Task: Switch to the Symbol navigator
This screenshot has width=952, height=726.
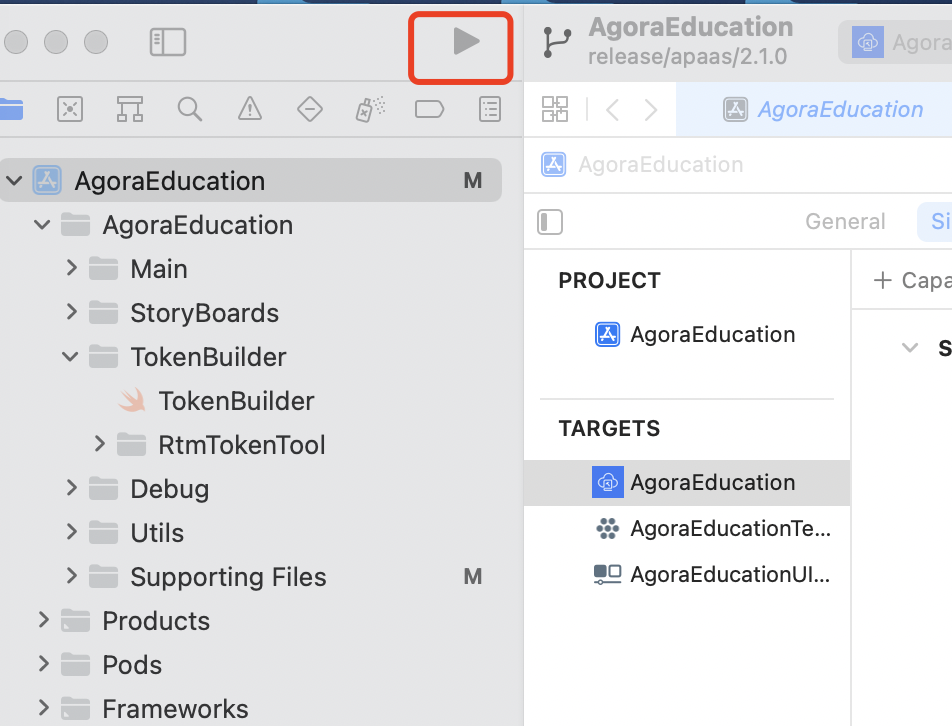Action: coord(129,110)
